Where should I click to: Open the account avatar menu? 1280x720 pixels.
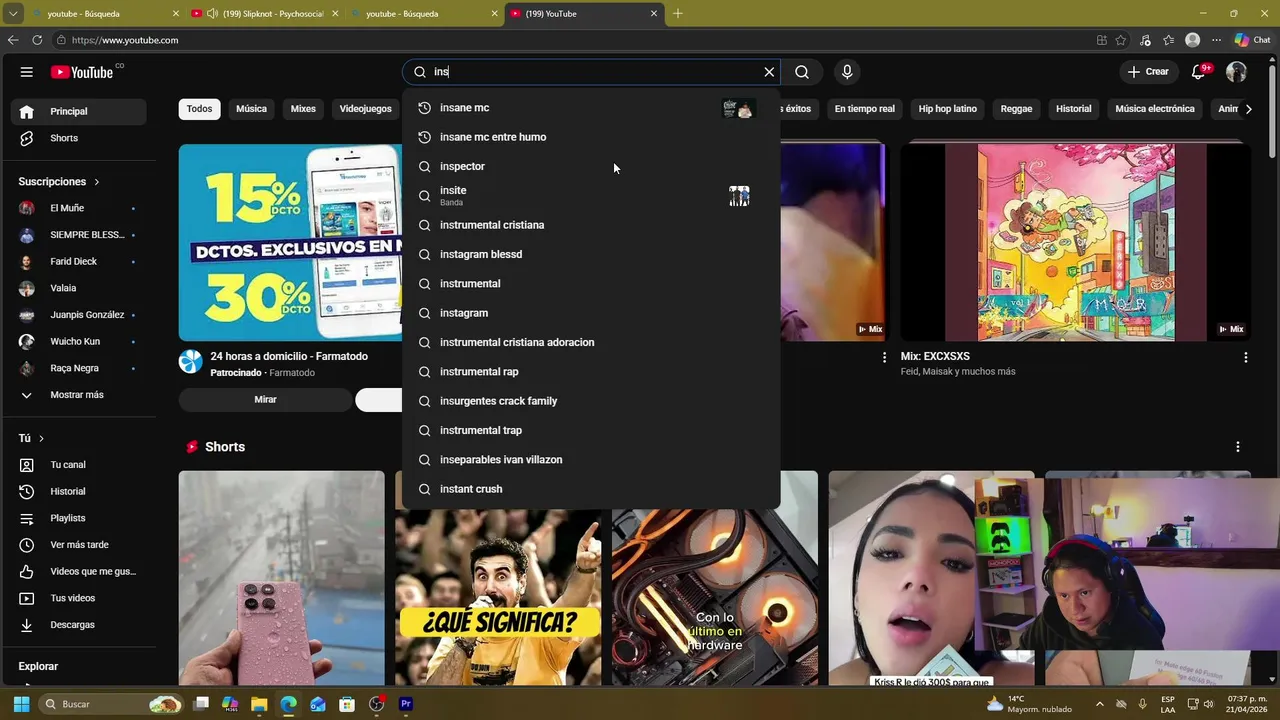[1237, 72]
